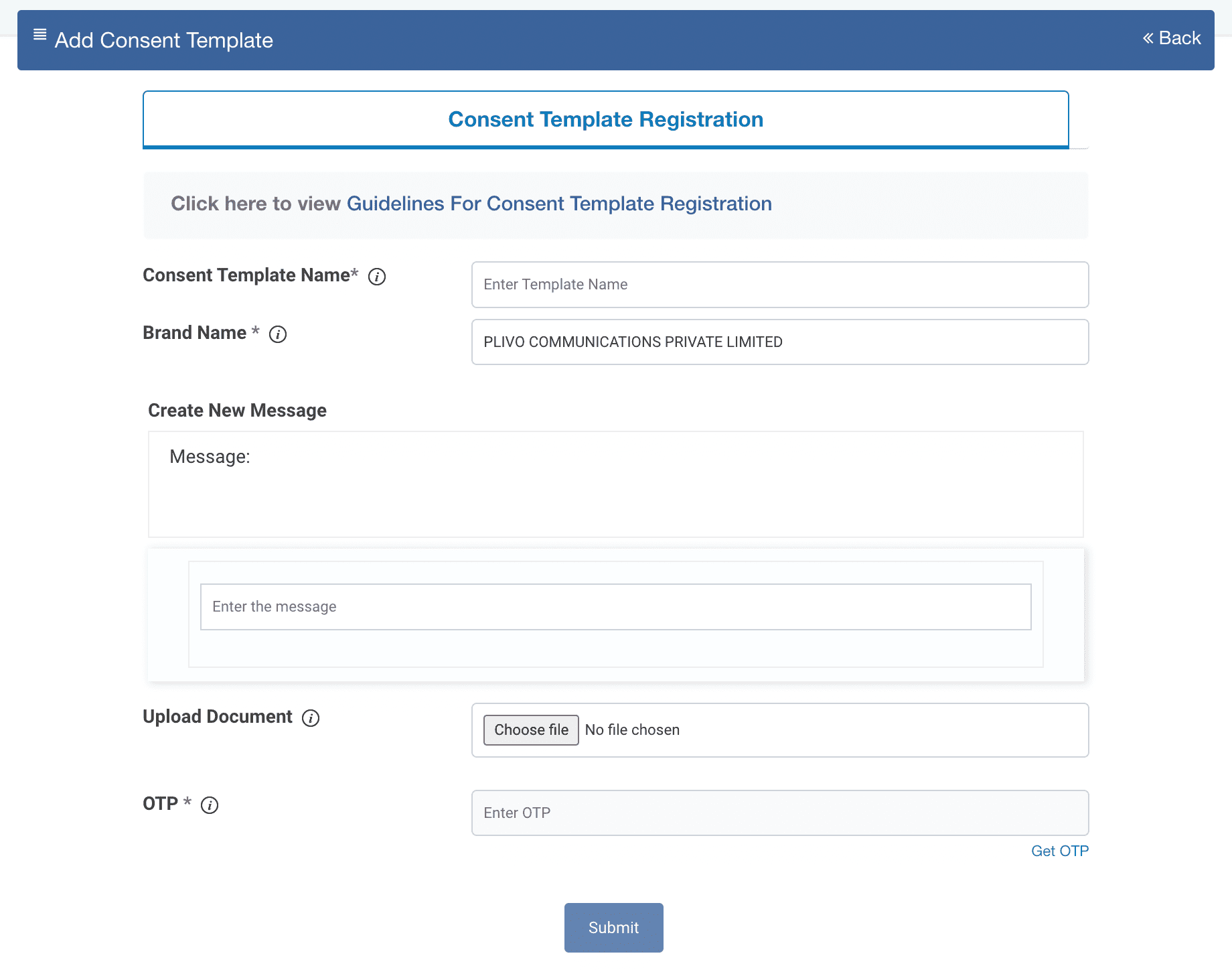The height and width of the screenshot is (974, 1232).
Task: Open Guidelines For Consent Template Registration
Action: pos(559,204)
